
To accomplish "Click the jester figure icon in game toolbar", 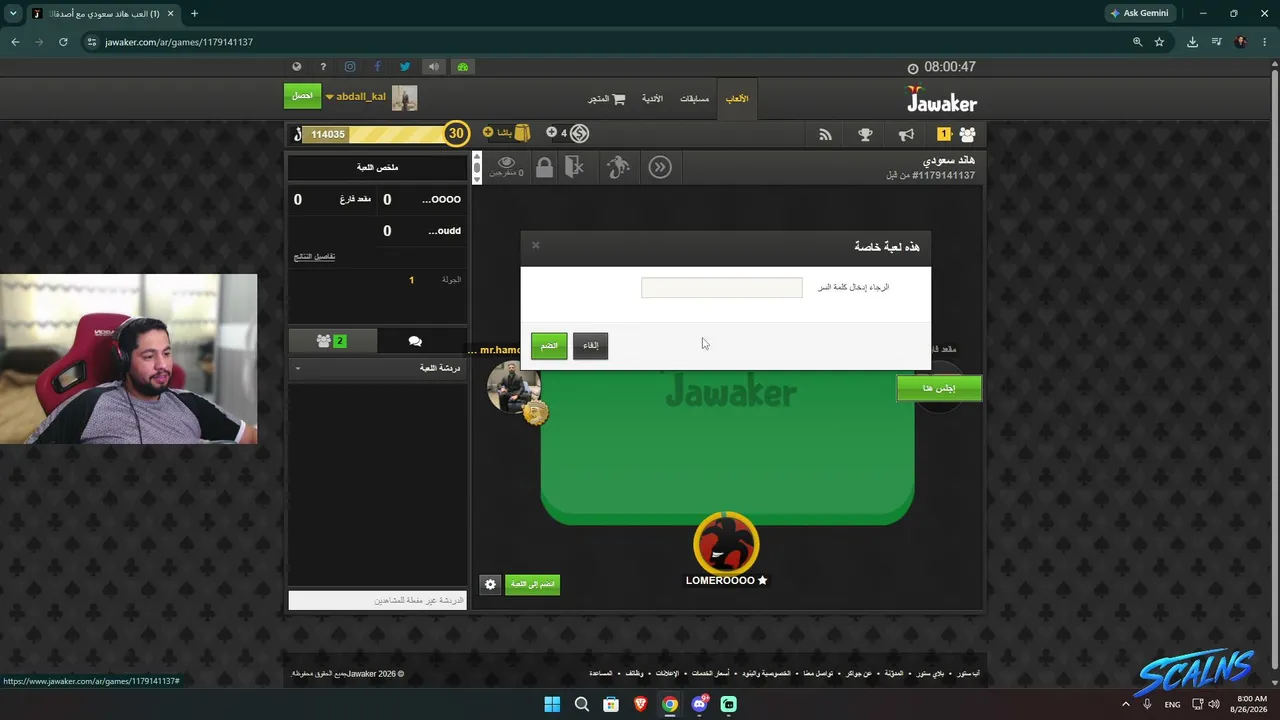I will click(x=618, y=167).
